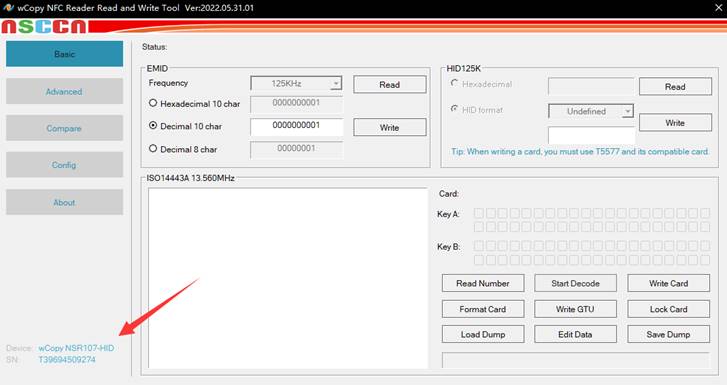Click the progress bar below Save Dump
The image size is (727, 385).
tap(575, 360)
